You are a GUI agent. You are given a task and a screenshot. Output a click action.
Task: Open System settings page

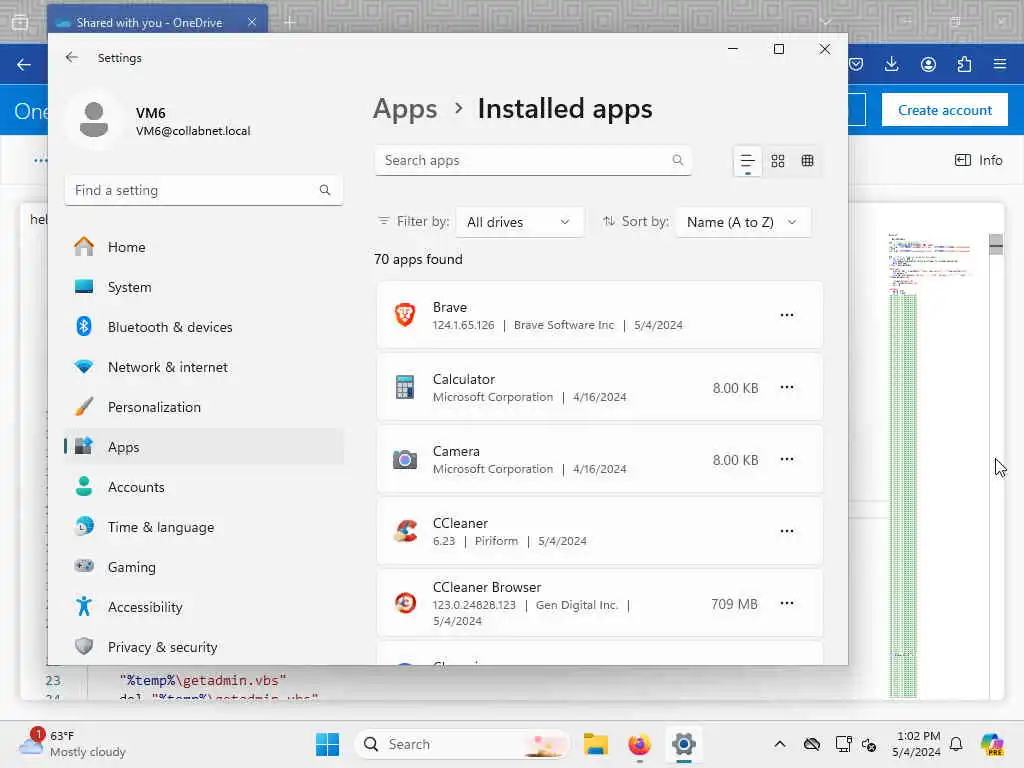click(204, 287)
